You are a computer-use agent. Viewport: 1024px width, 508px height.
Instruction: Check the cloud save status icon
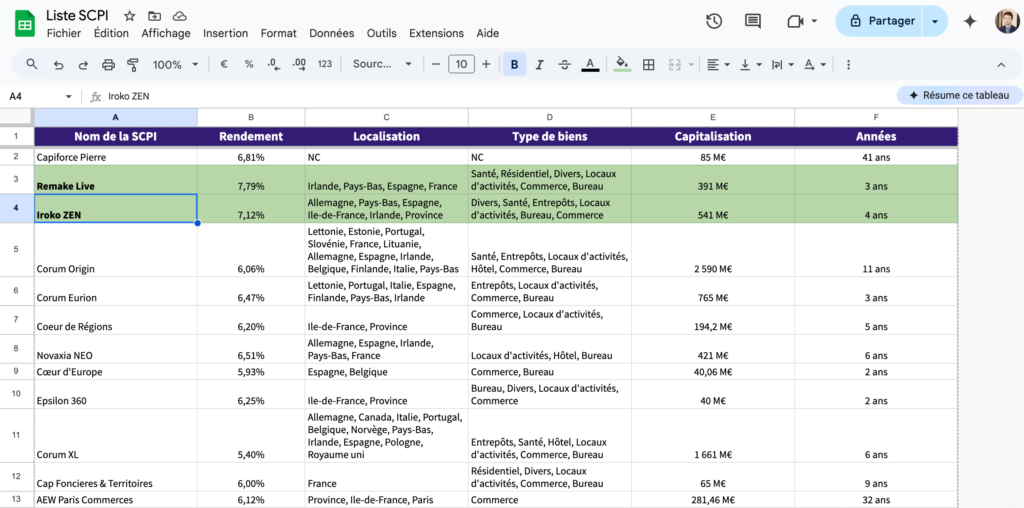(180, 16)
